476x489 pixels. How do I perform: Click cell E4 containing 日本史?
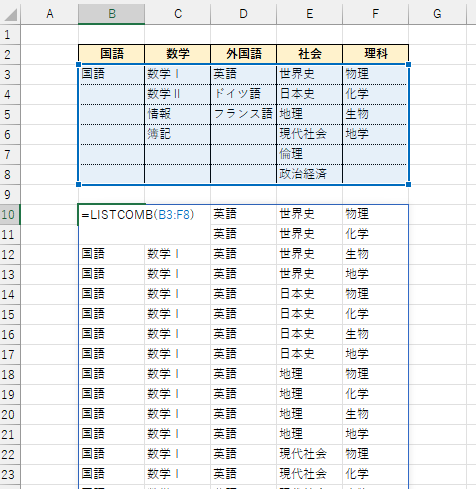(x=310, y=94)
